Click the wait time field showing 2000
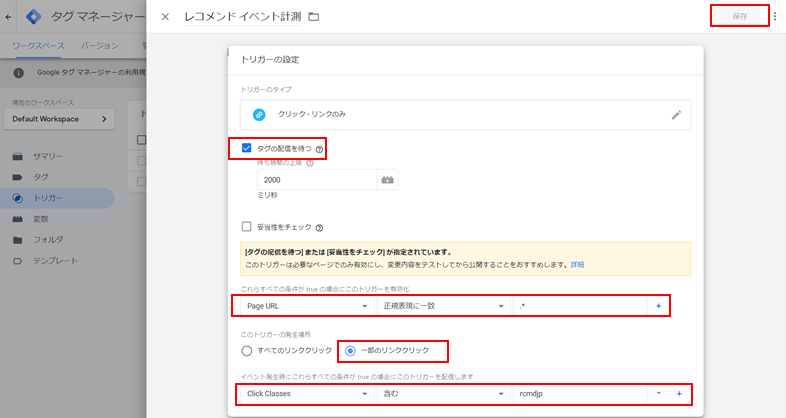This screenshot has width=786, height=418. click(317, 179)
